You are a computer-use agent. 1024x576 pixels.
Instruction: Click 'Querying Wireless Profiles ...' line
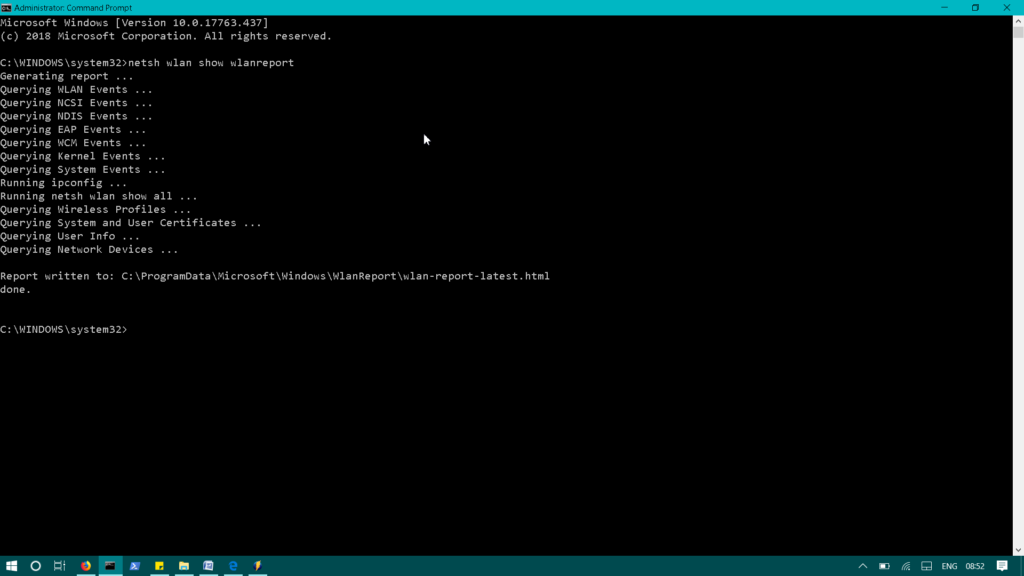[x=95, y=210]
